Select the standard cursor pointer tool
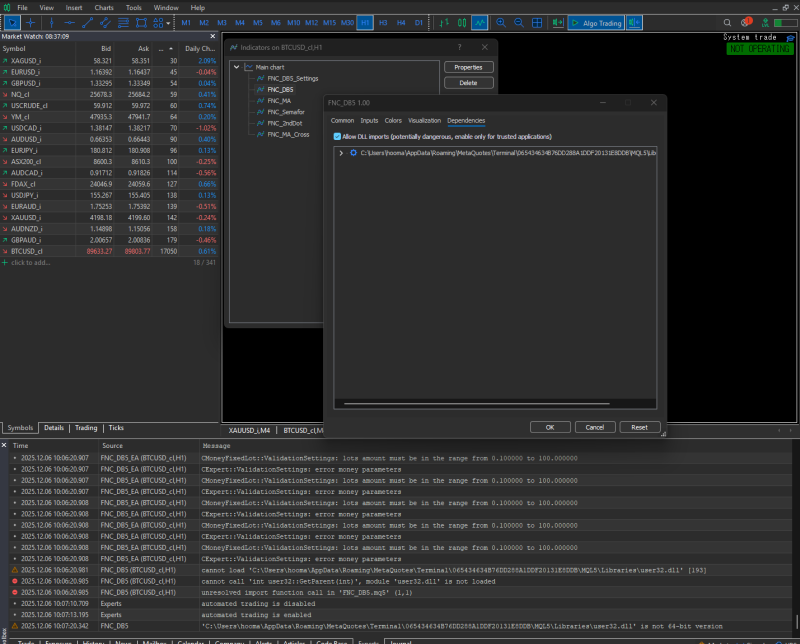The width and height of the screenshot is (800, 644). click(x=14, y=22)
